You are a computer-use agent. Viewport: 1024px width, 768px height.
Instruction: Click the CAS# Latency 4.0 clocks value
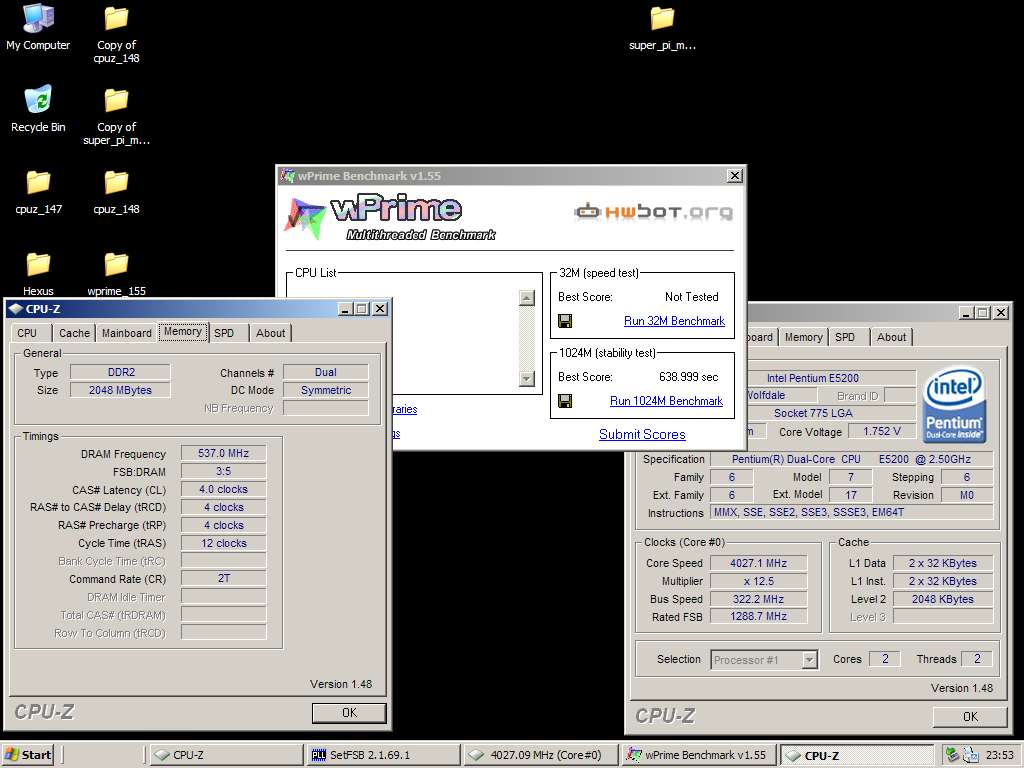coord(223,489)
